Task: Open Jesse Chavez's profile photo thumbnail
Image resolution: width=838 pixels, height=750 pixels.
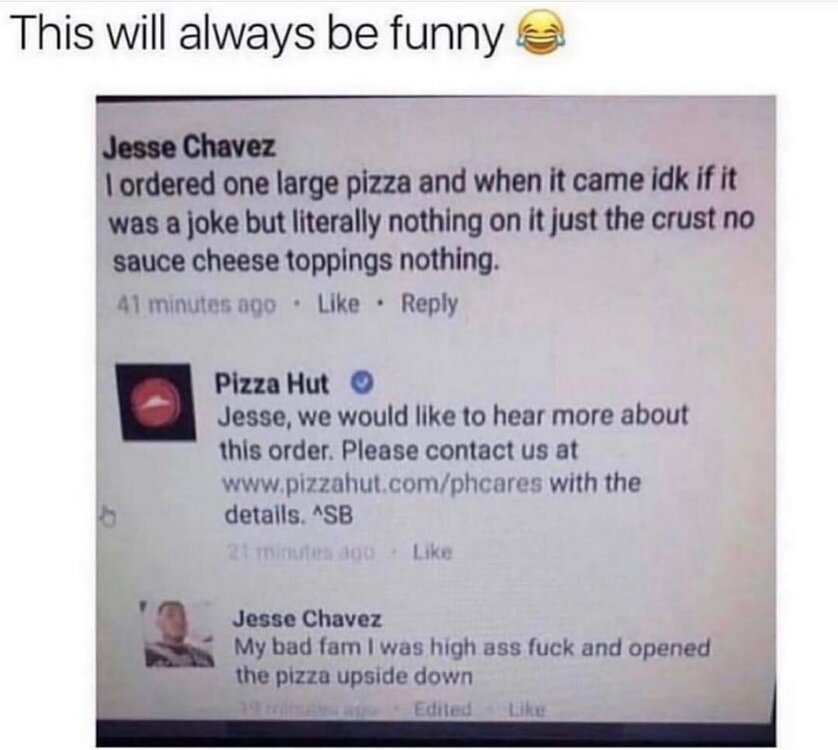Action: (179, 635)
